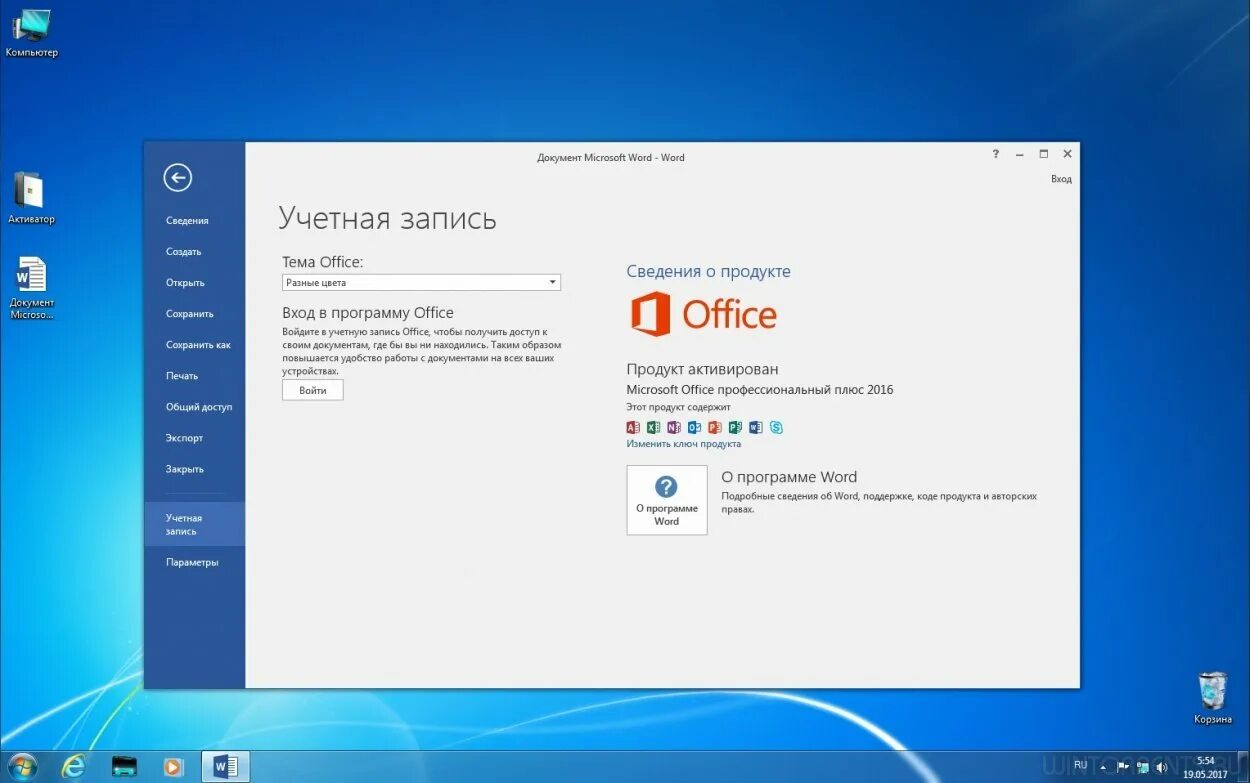1250x783 pixels.
Task: Select the Активатор desktop icon
Action: (31, 198)
